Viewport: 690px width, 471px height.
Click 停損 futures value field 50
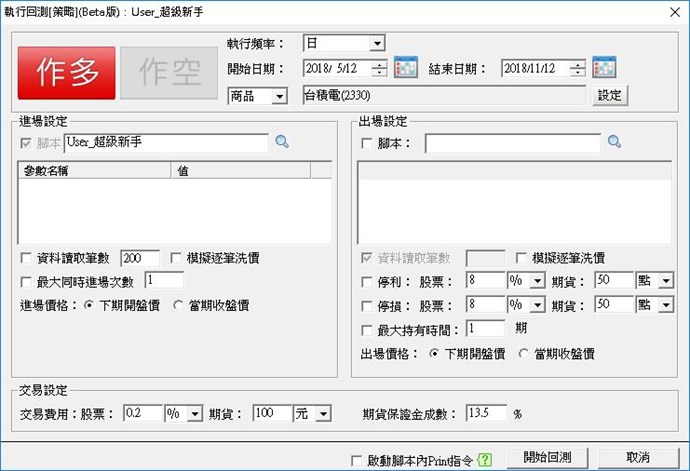tap(614, 304)
